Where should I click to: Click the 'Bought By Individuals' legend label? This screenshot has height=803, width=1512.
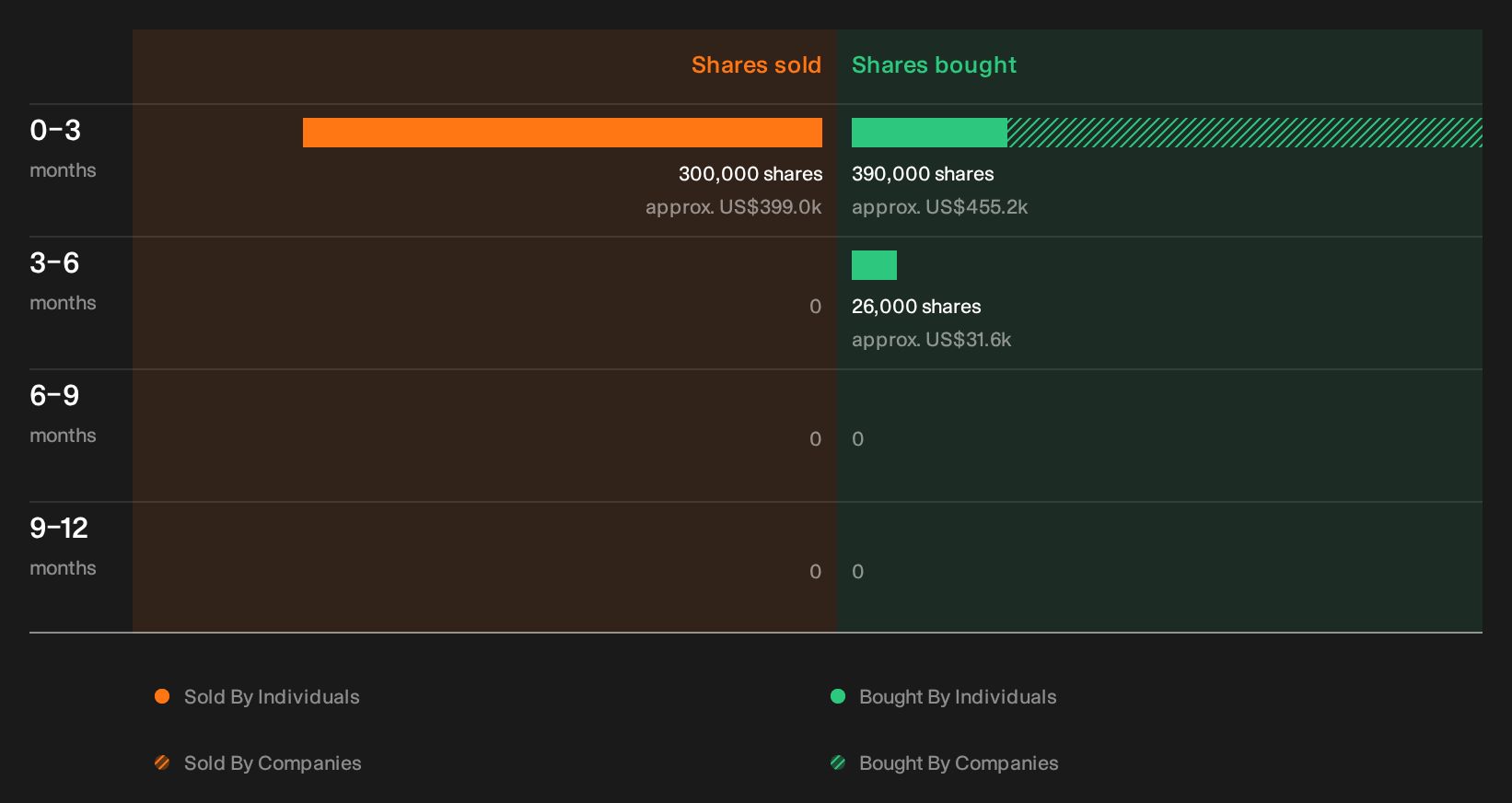[x=958, y=697]
